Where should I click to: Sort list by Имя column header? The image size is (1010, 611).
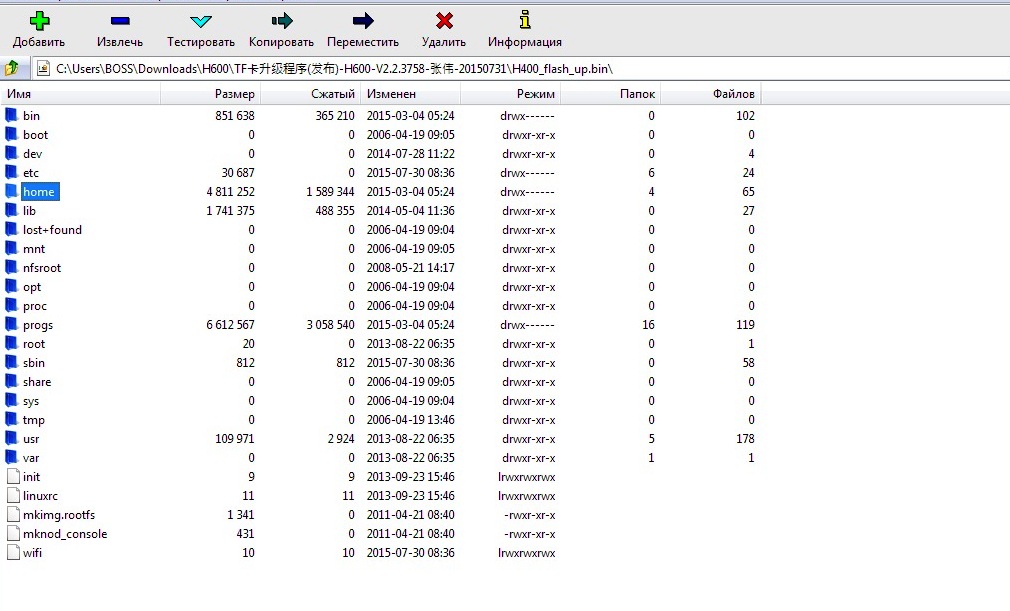coord(80,94)
